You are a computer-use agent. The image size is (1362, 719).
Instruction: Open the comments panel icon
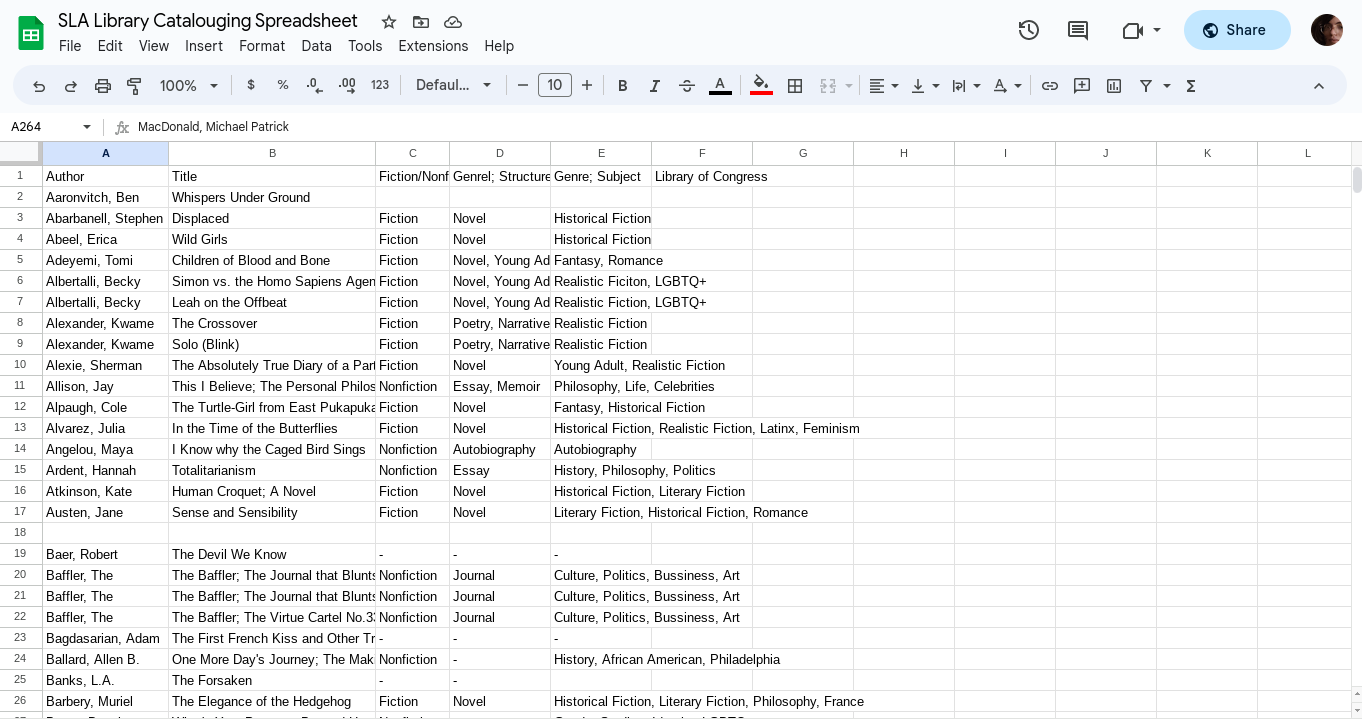[1078, 30]
